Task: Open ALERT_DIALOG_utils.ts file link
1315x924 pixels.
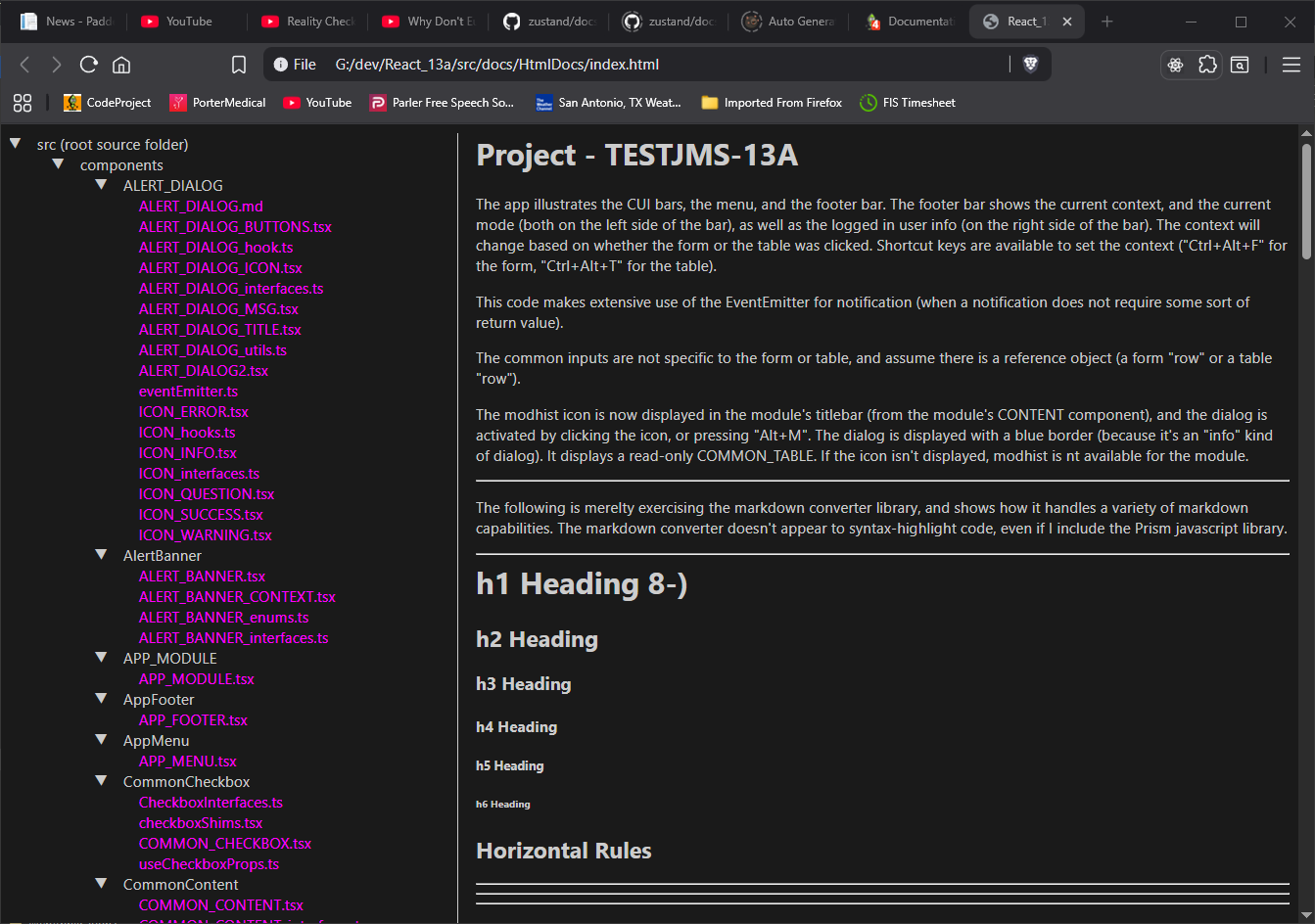Action: tap(212, 350)
